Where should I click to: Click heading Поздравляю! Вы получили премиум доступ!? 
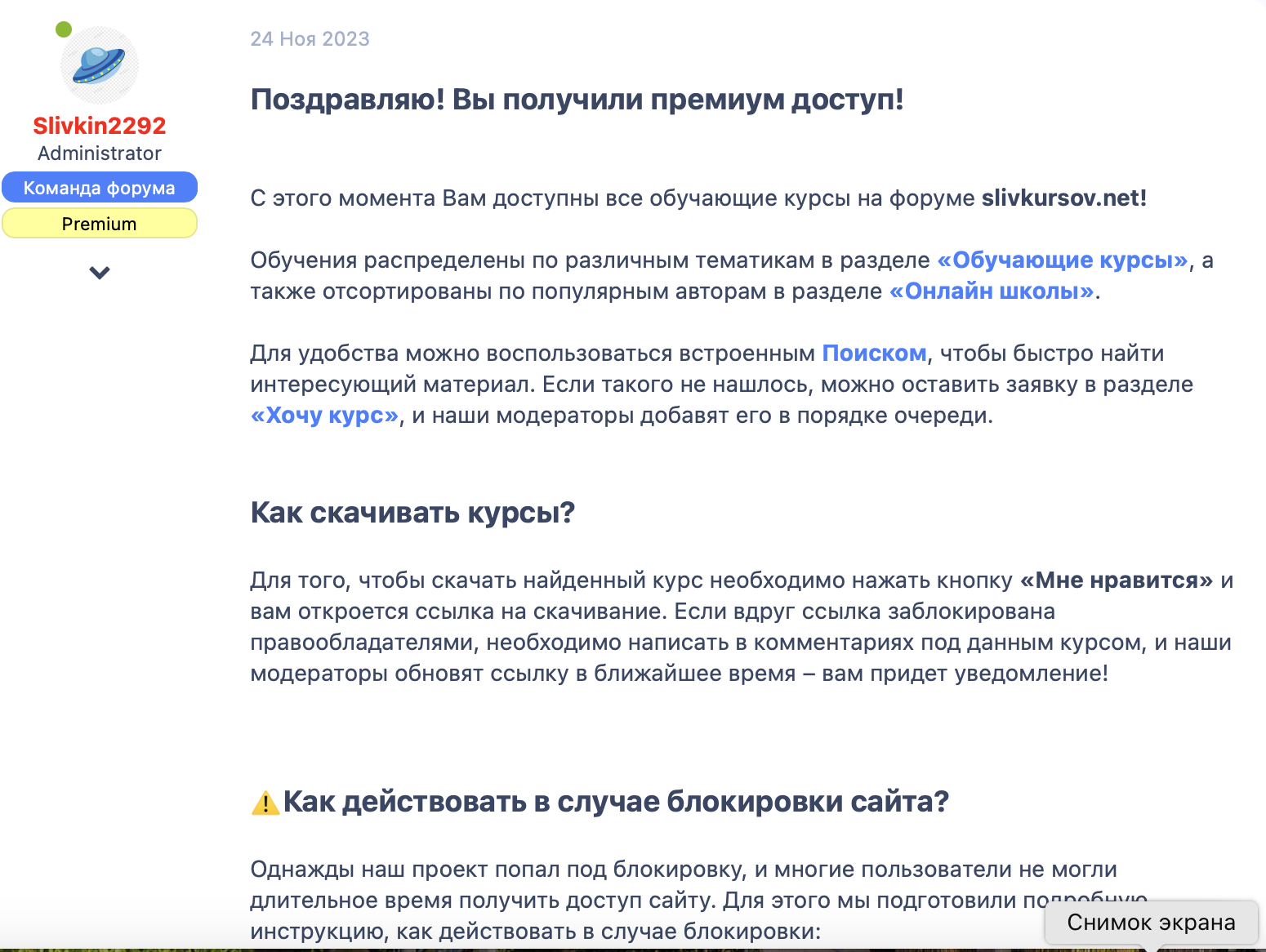point(577,100)
